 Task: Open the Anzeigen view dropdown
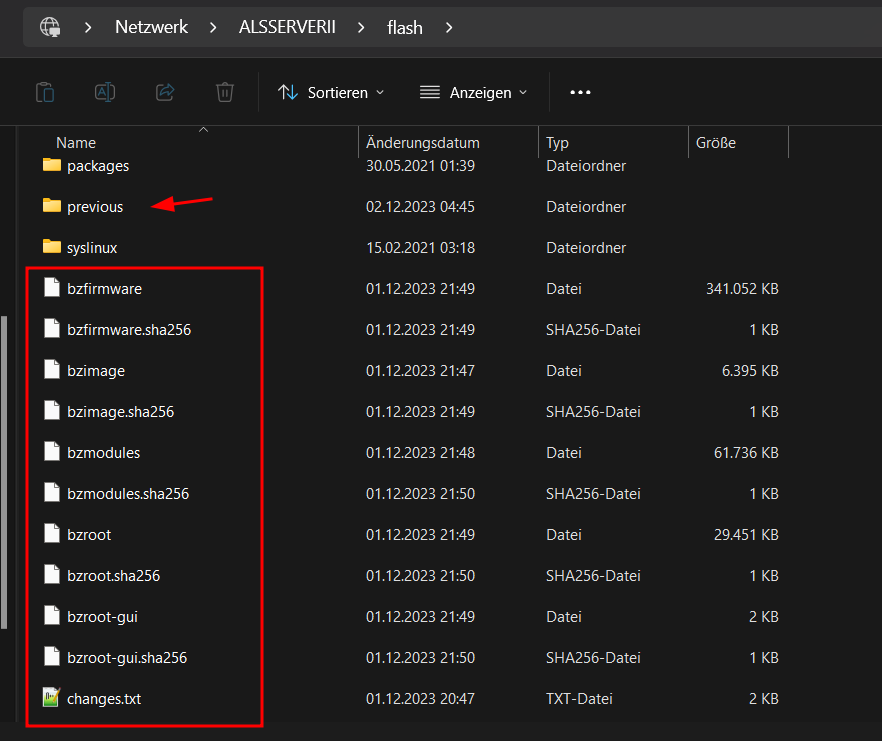click(474, 92)
